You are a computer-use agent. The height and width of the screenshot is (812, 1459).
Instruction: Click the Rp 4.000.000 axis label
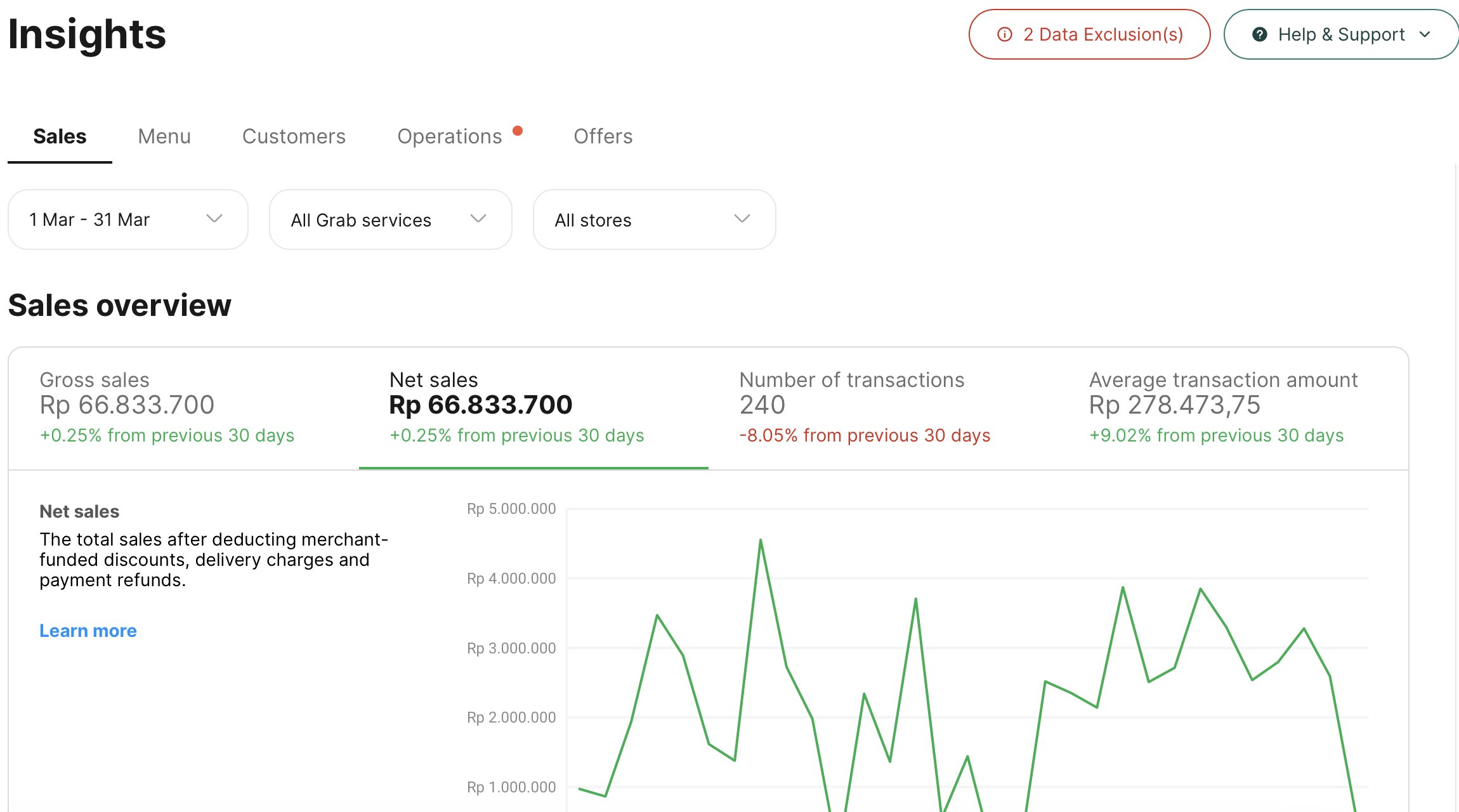511,579
